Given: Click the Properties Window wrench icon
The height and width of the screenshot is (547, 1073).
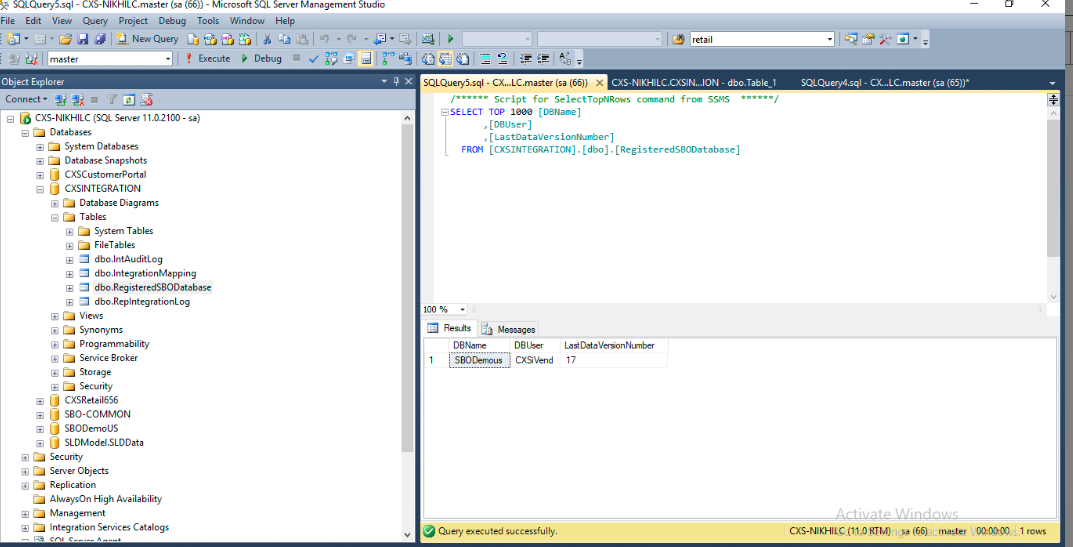Looking at the screenshot, I should (868, 39).
